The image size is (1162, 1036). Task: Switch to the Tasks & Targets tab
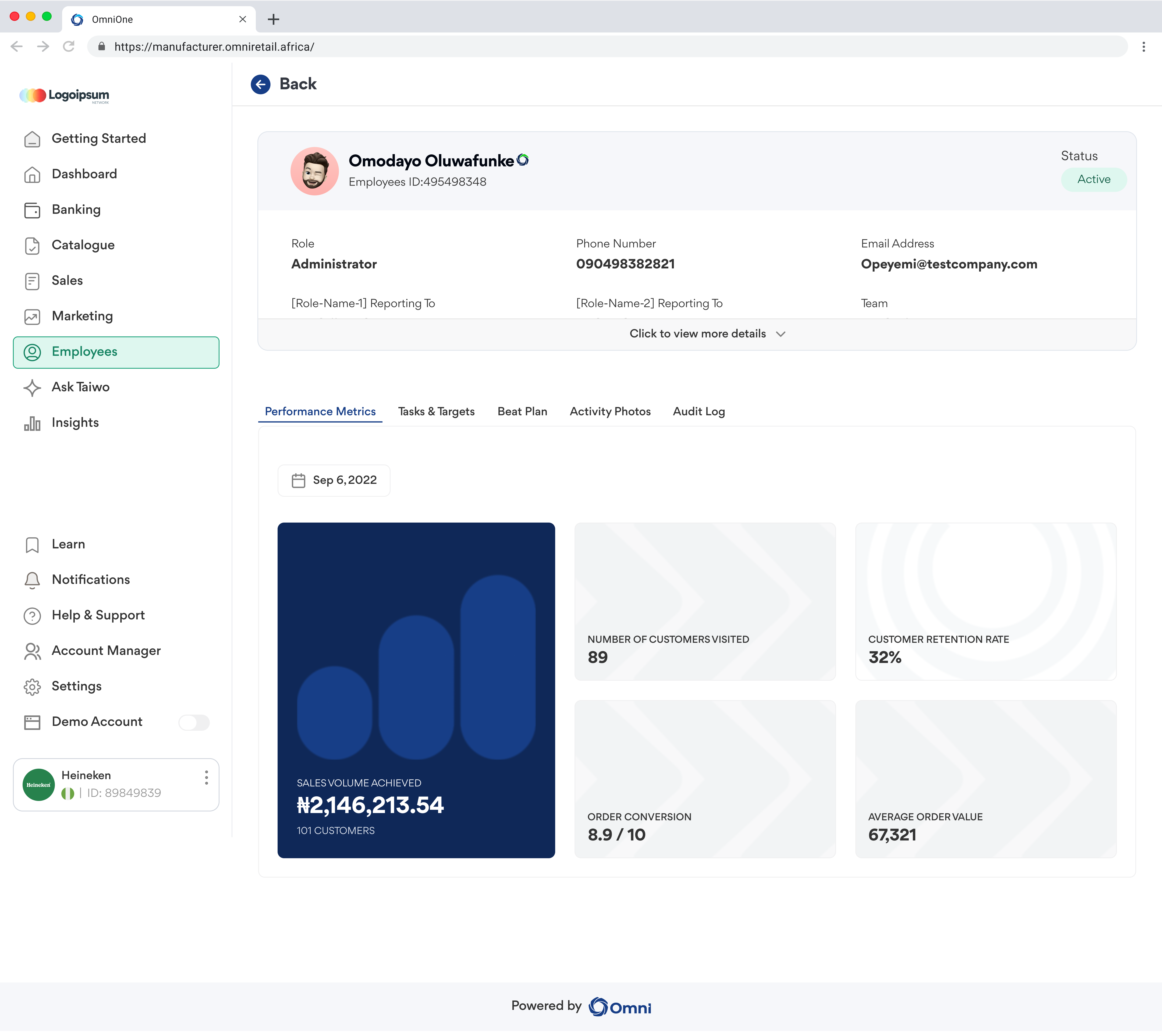[436, 411]
